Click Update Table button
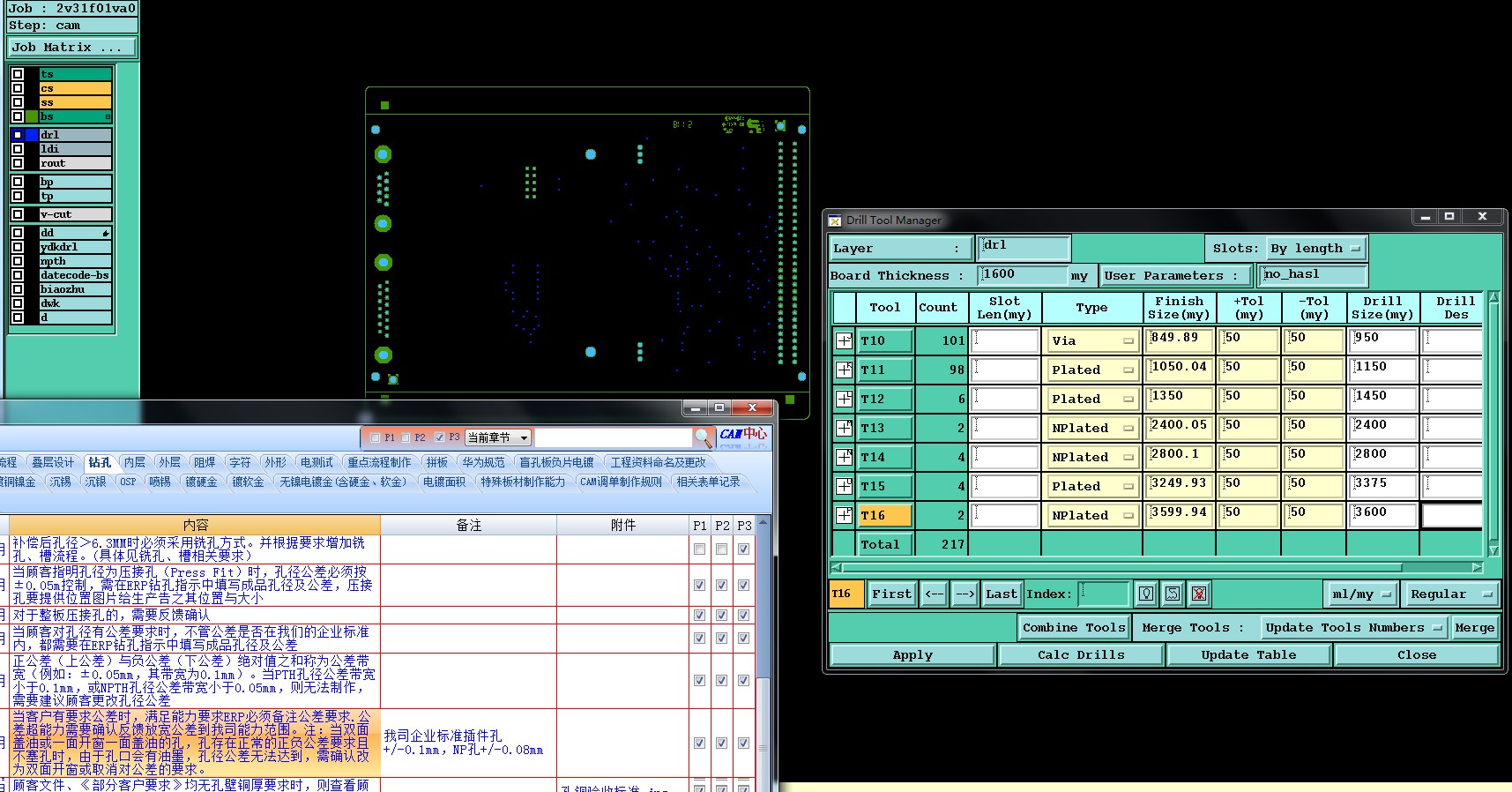 (x=1248, y=655)
